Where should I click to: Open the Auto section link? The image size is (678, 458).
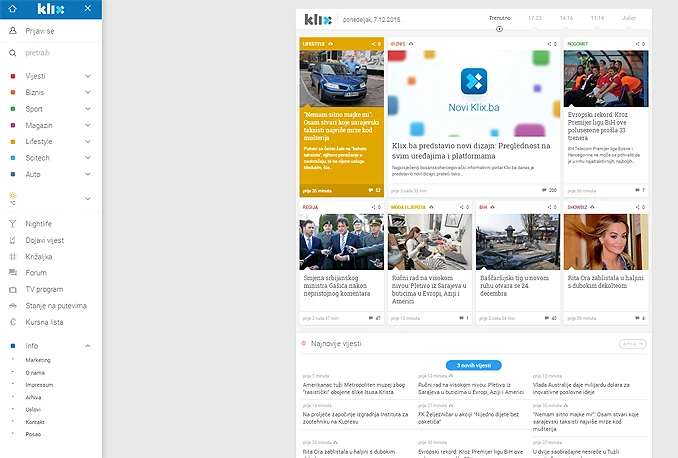coord(33,174)
